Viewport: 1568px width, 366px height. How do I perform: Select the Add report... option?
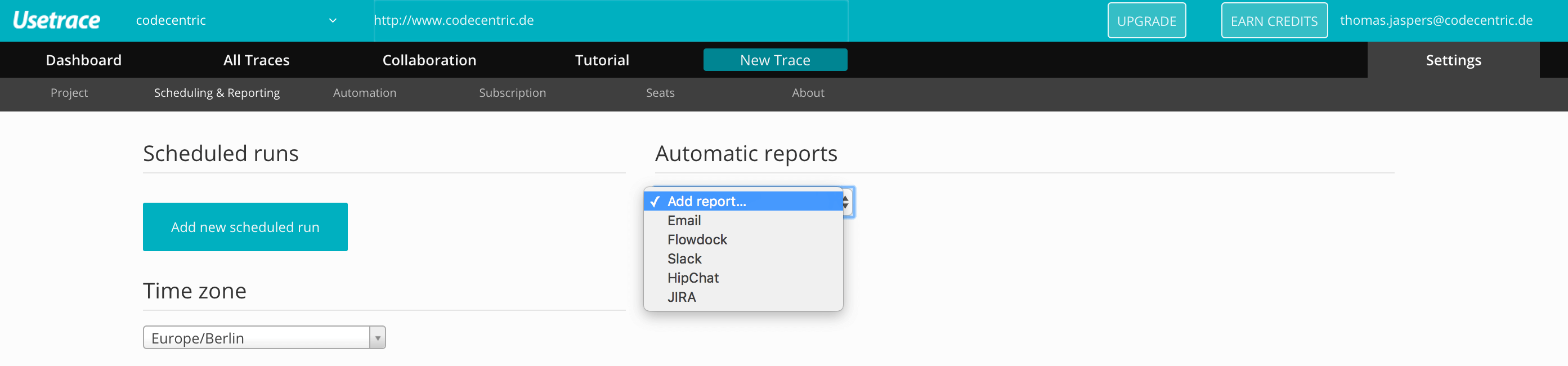743,201
